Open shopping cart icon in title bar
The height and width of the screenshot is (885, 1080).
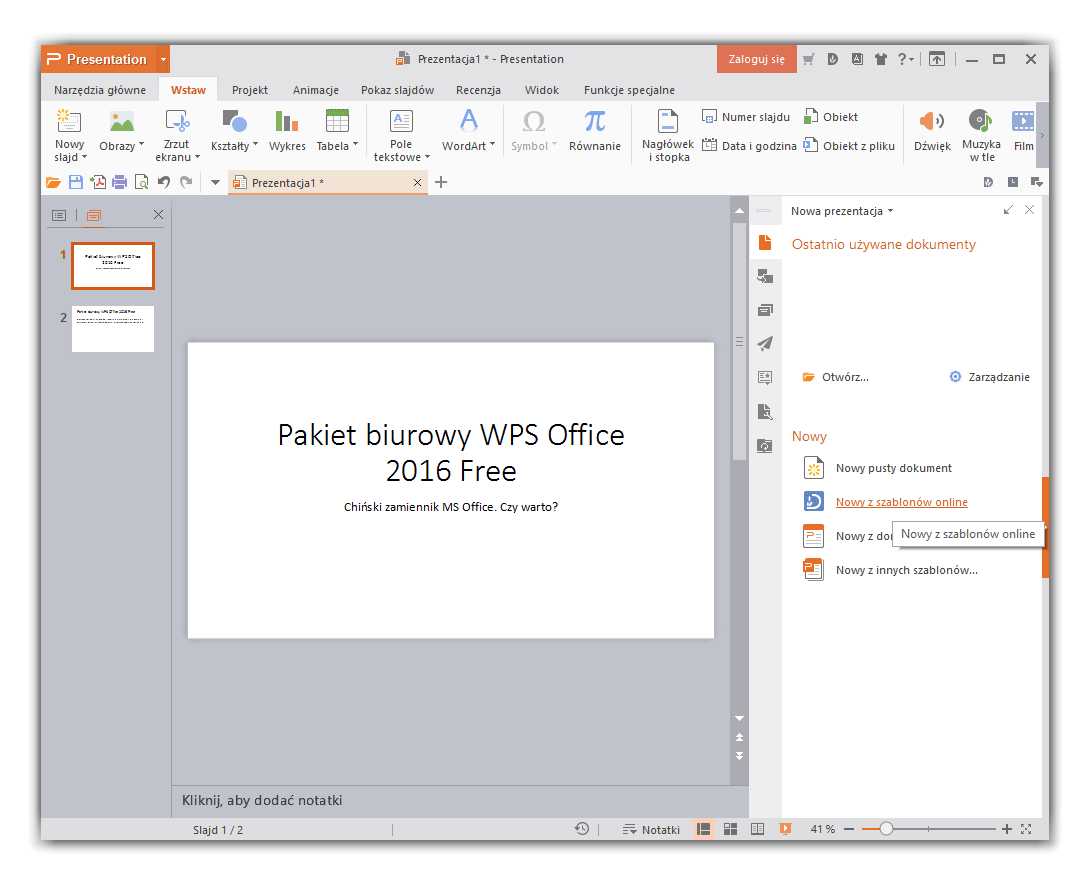click(809, 59)
